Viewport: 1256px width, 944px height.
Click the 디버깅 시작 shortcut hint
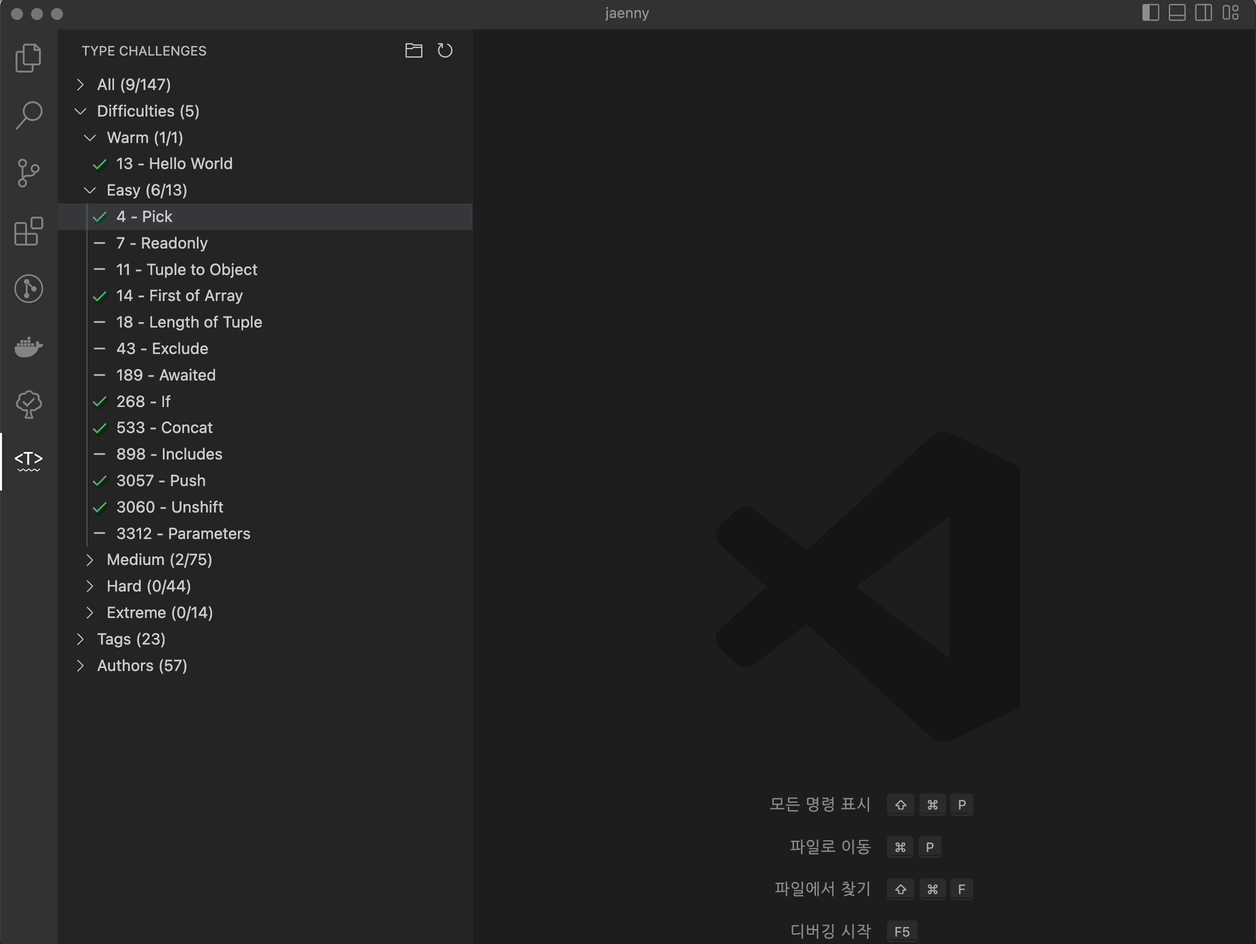830,931
